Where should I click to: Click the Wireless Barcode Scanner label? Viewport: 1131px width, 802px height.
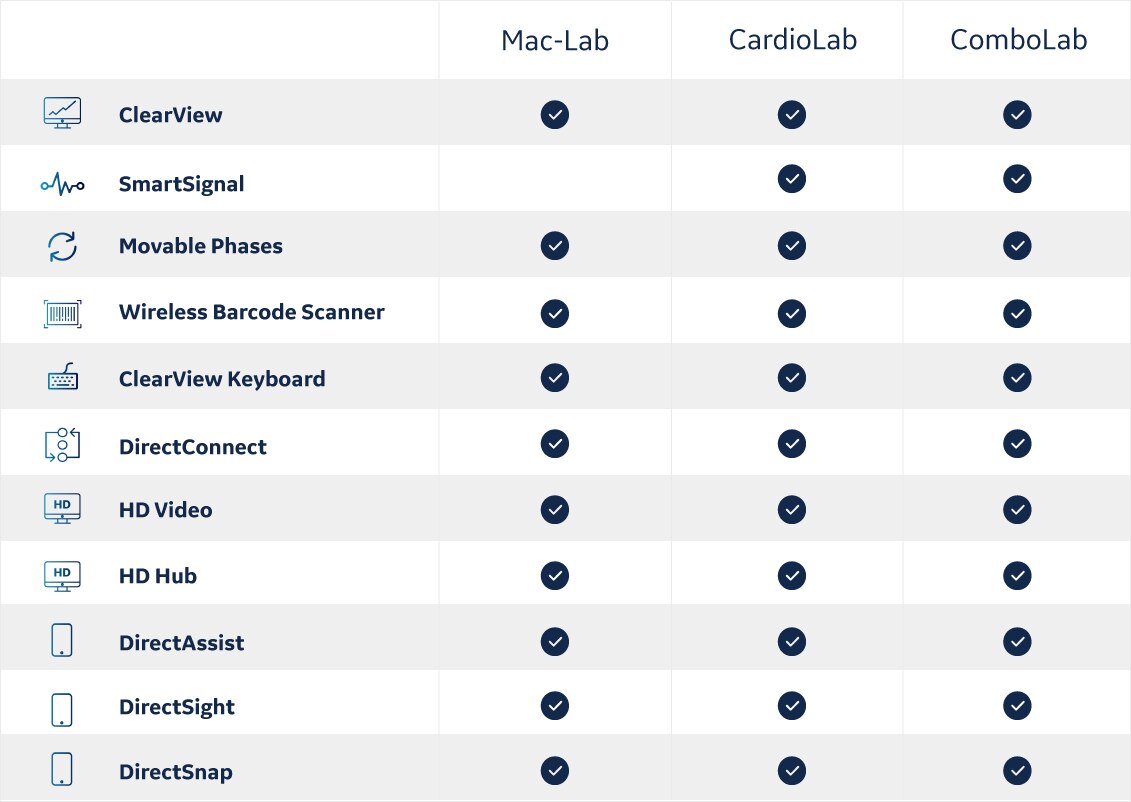252,312
